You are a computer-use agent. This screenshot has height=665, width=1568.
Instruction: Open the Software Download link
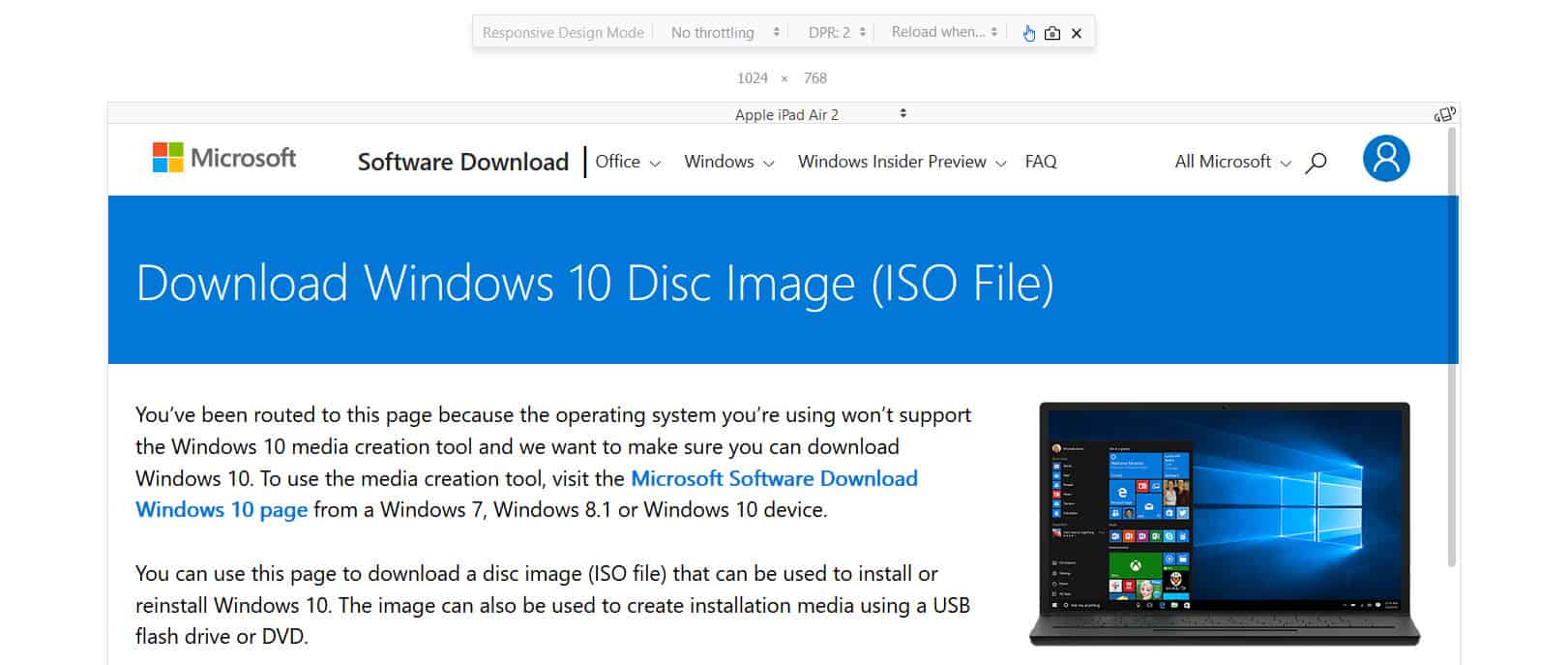[x=463, y=162]
